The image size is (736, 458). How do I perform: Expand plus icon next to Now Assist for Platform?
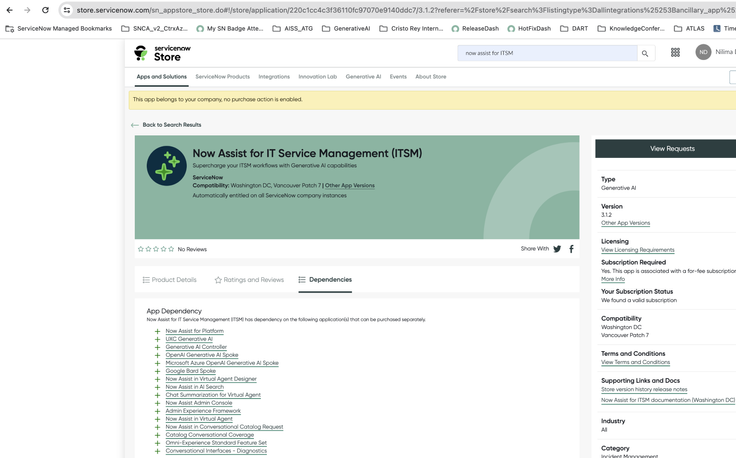coord(157,331)
